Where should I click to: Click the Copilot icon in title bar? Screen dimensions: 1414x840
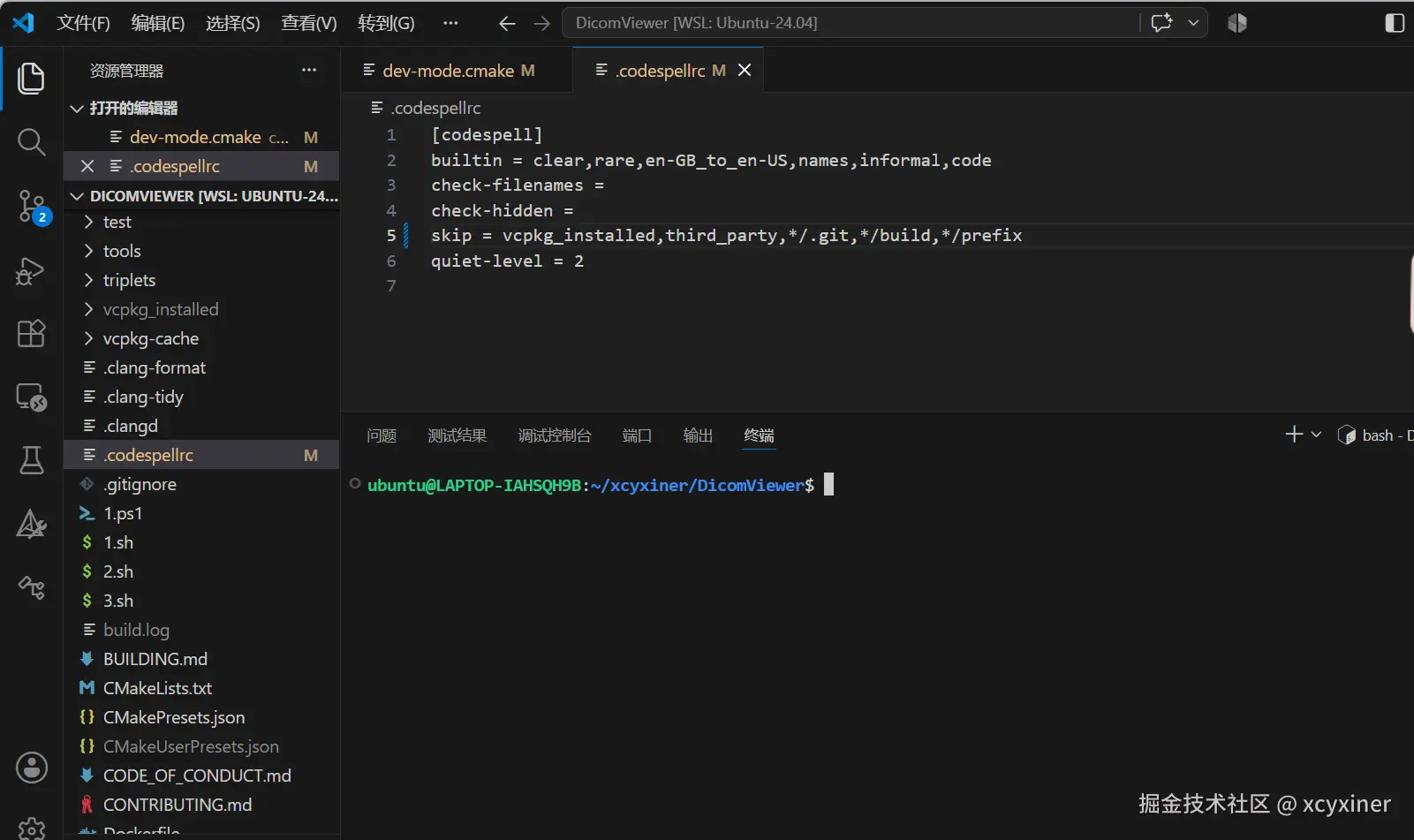point(1237,23)
